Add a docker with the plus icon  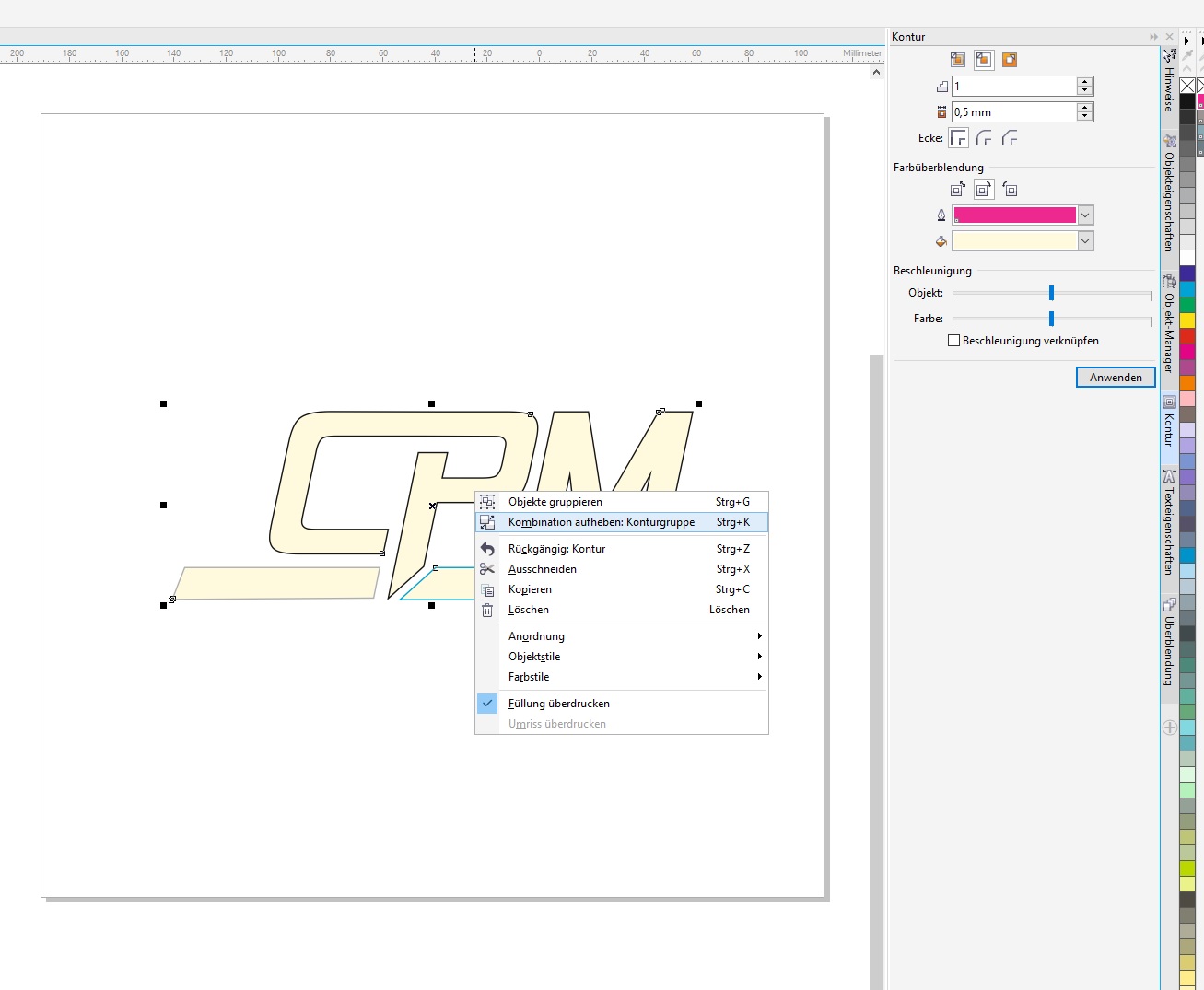coord(1170,728)
